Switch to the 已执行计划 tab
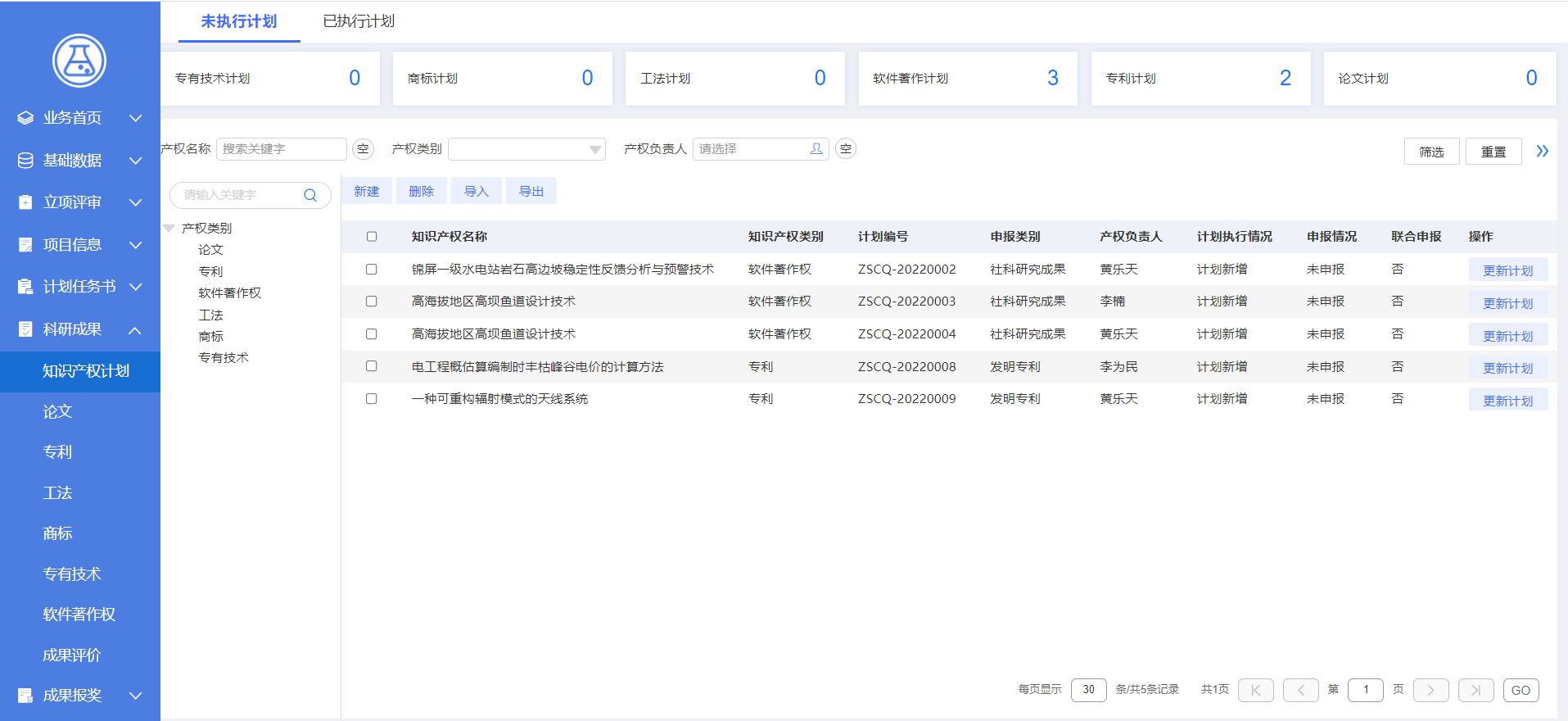 (x=359, y=21)
